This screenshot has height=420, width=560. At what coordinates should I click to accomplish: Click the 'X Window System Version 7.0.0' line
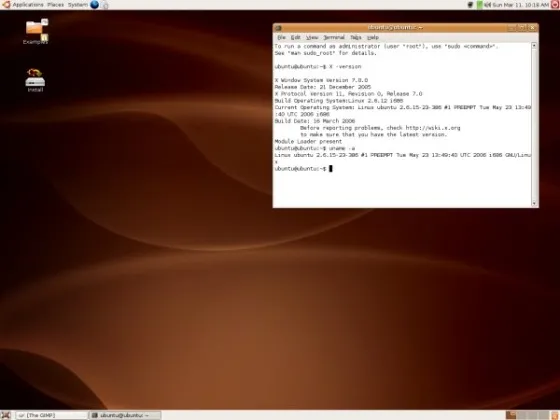click(x=321, y=80)
